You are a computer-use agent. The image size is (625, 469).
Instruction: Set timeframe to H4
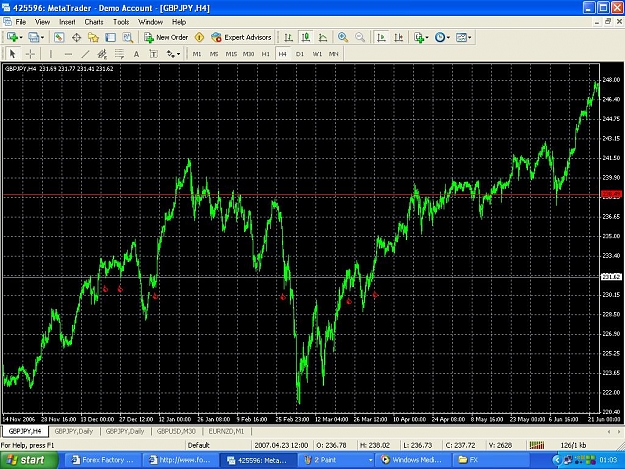pyautogui.click(x=283, y=54)
